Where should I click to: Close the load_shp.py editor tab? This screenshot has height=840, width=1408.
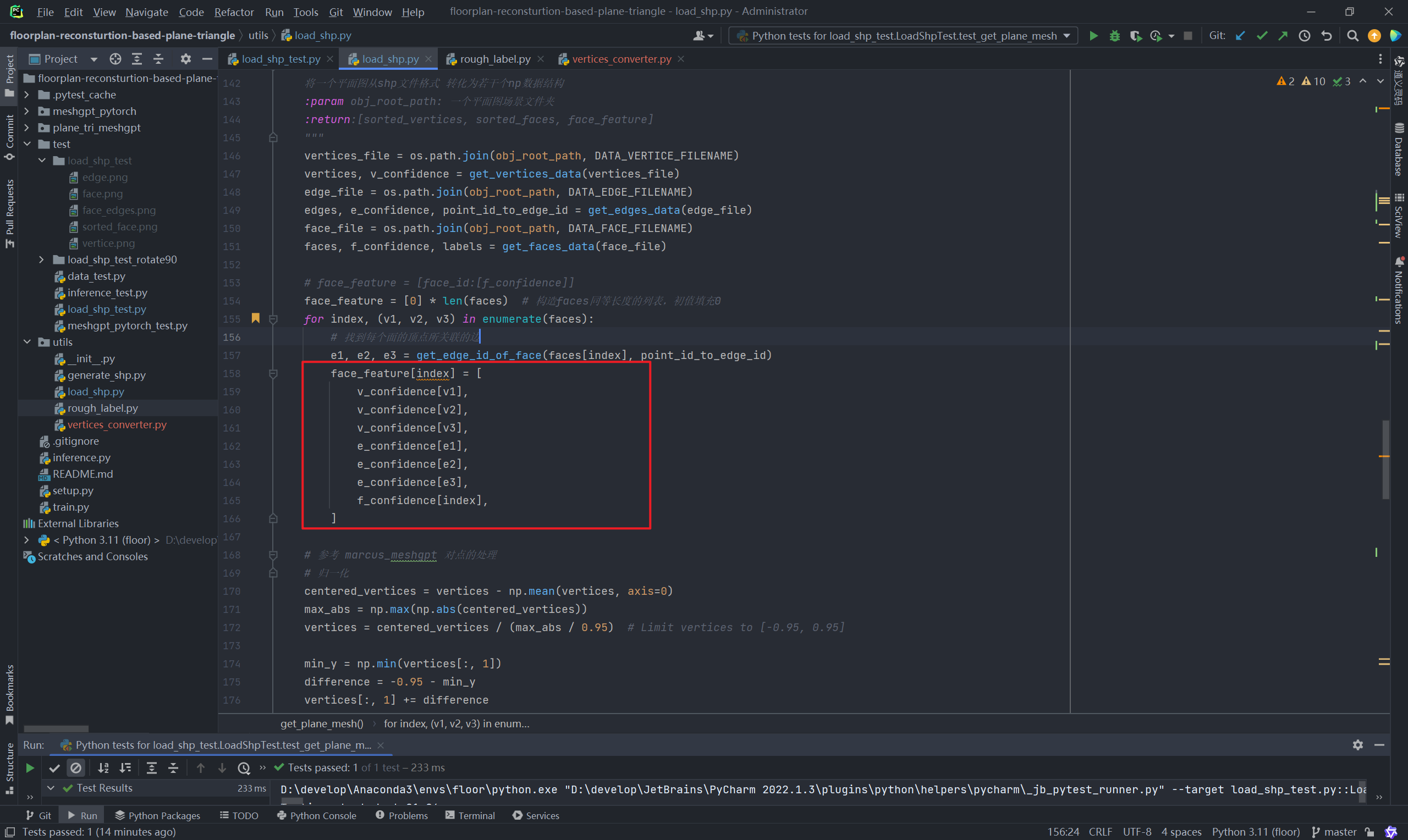click(x=428, y=59)
